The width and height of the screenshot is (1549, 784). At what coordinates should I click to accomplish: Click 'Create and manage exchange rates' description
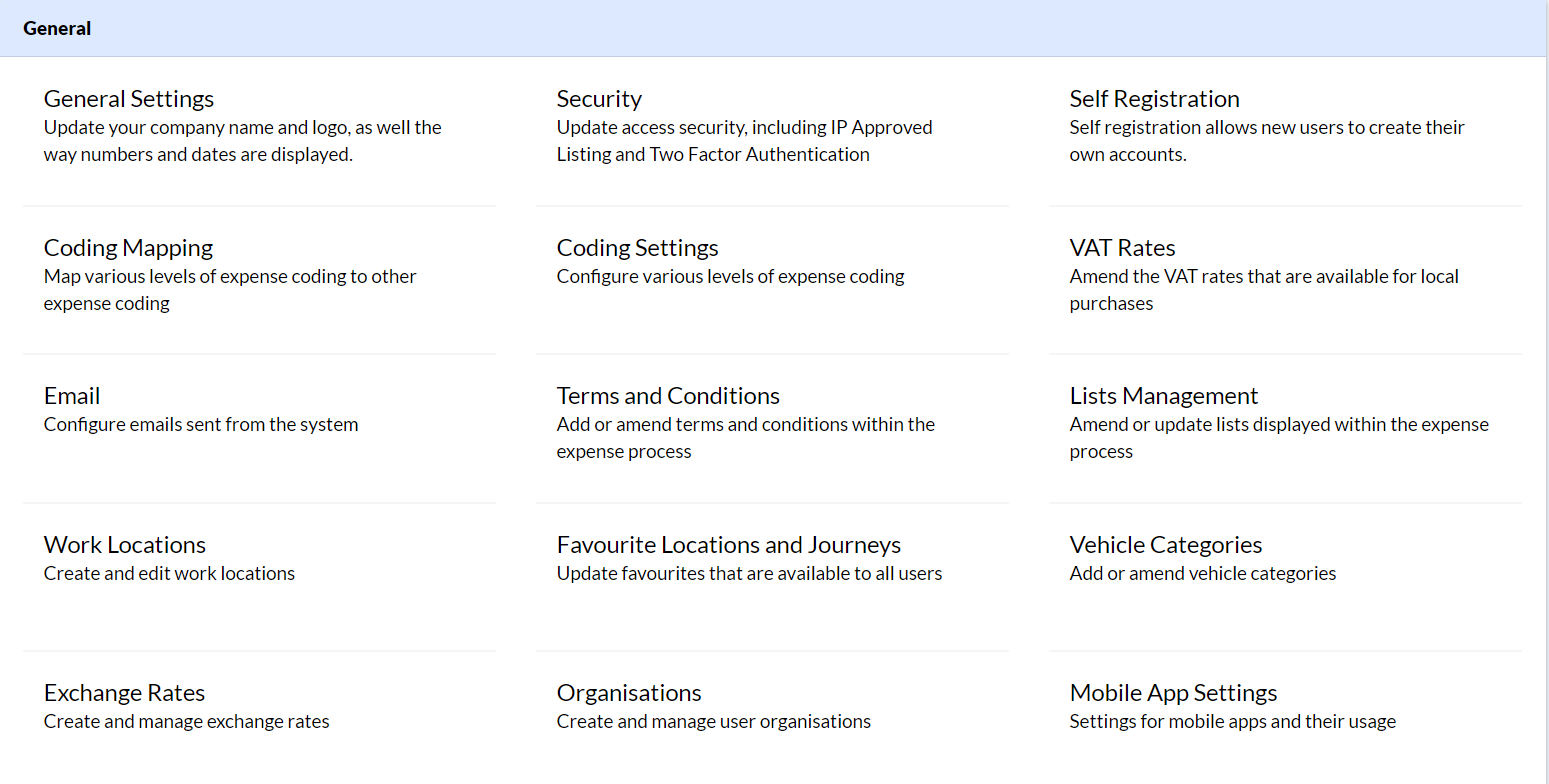click(187, 721)
